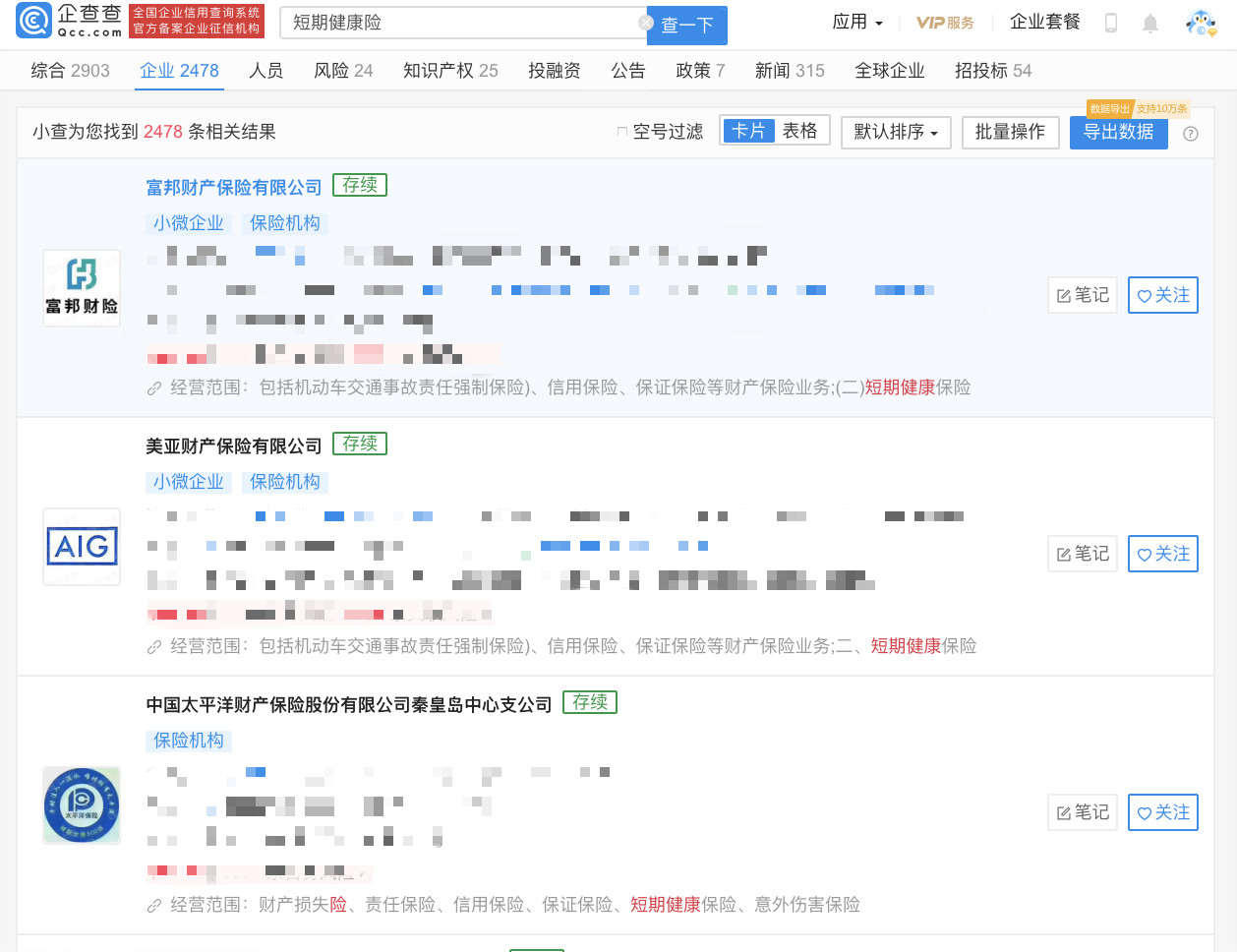Click the 数据导出 支持10万条 promo badge
The height and width of the screenshot is (952, 1237).
click(x=1139, y=108)
